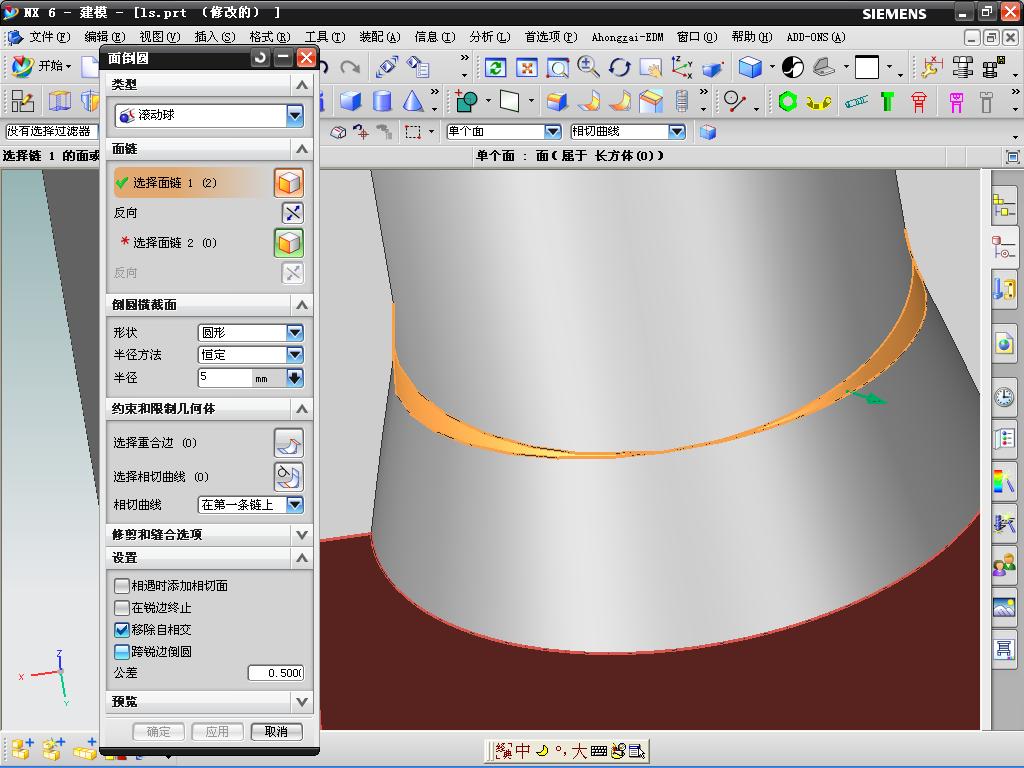The height and width of the screenshot is (768, 1024).
Task: Open the 分析(L) menu
Action: [x=488, y=37]
